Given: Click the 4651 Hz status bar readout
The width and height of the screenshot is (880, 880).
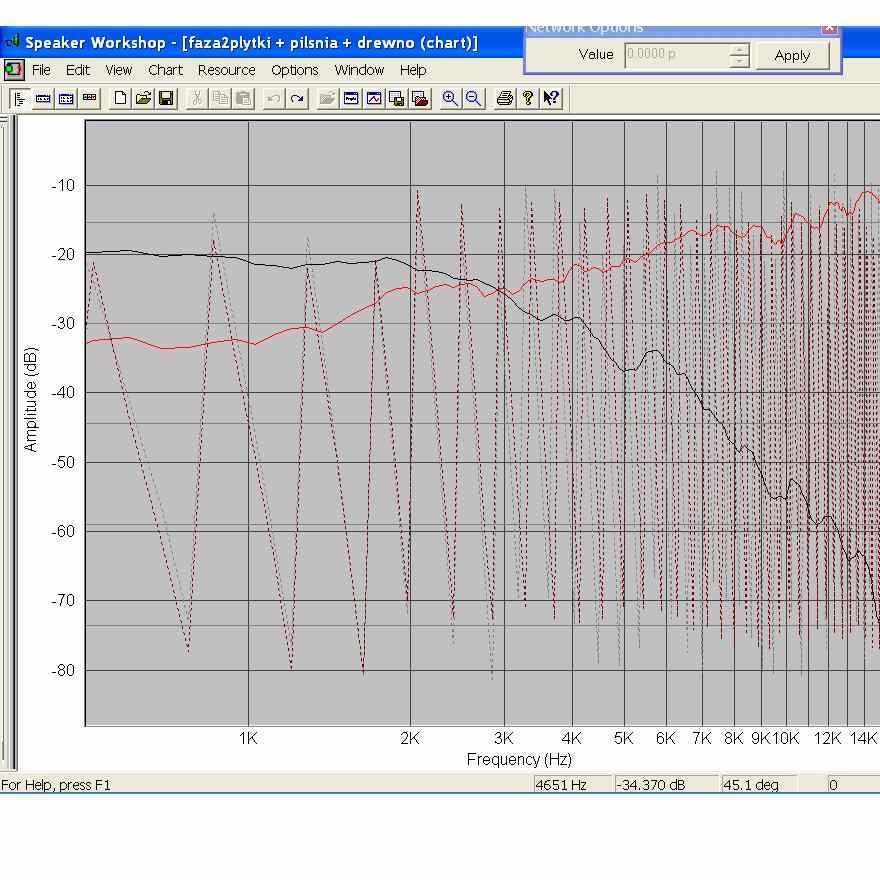Looking at the screenshot, I should 571,785.
